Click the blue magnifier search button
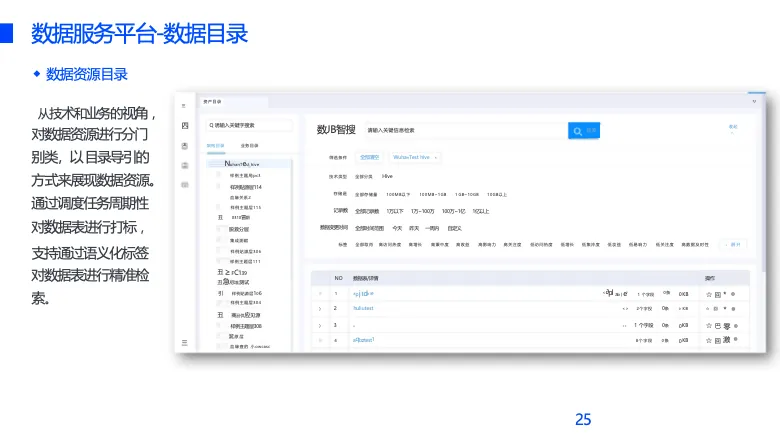780x439 pixels. pyautogui.click(x=584, y=131)
